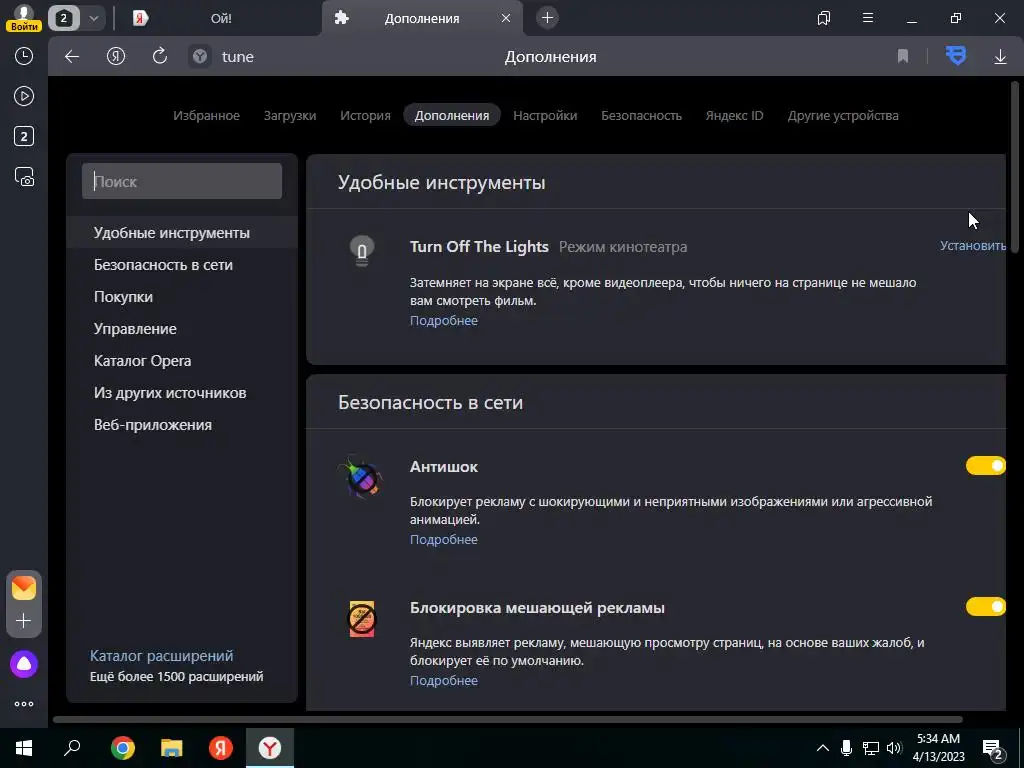
Task: Open the browser hamburger menu
Action: coord(868,18)
